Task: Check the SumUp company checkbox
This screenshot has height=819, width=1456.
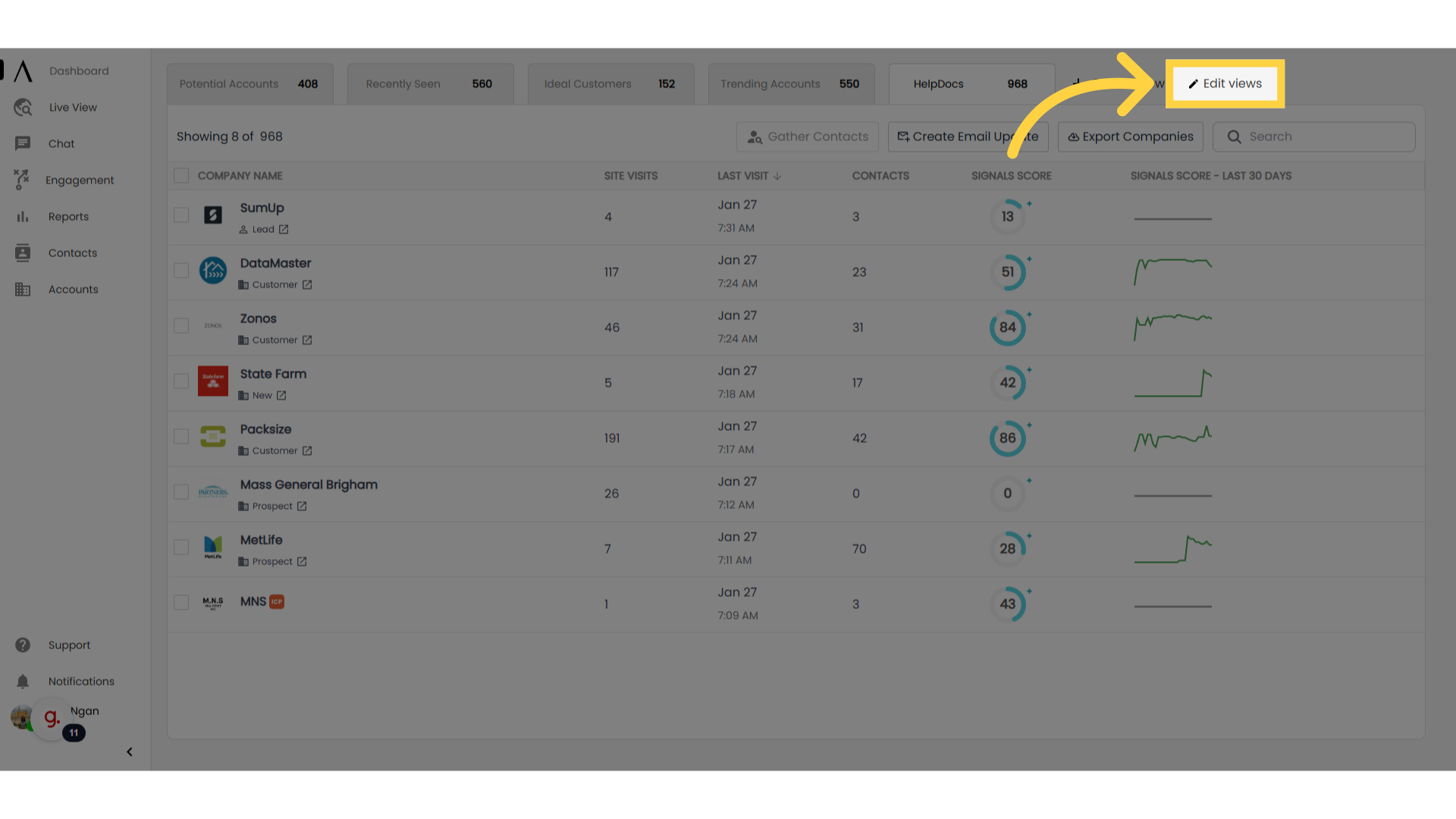Action: coord(180,216)
